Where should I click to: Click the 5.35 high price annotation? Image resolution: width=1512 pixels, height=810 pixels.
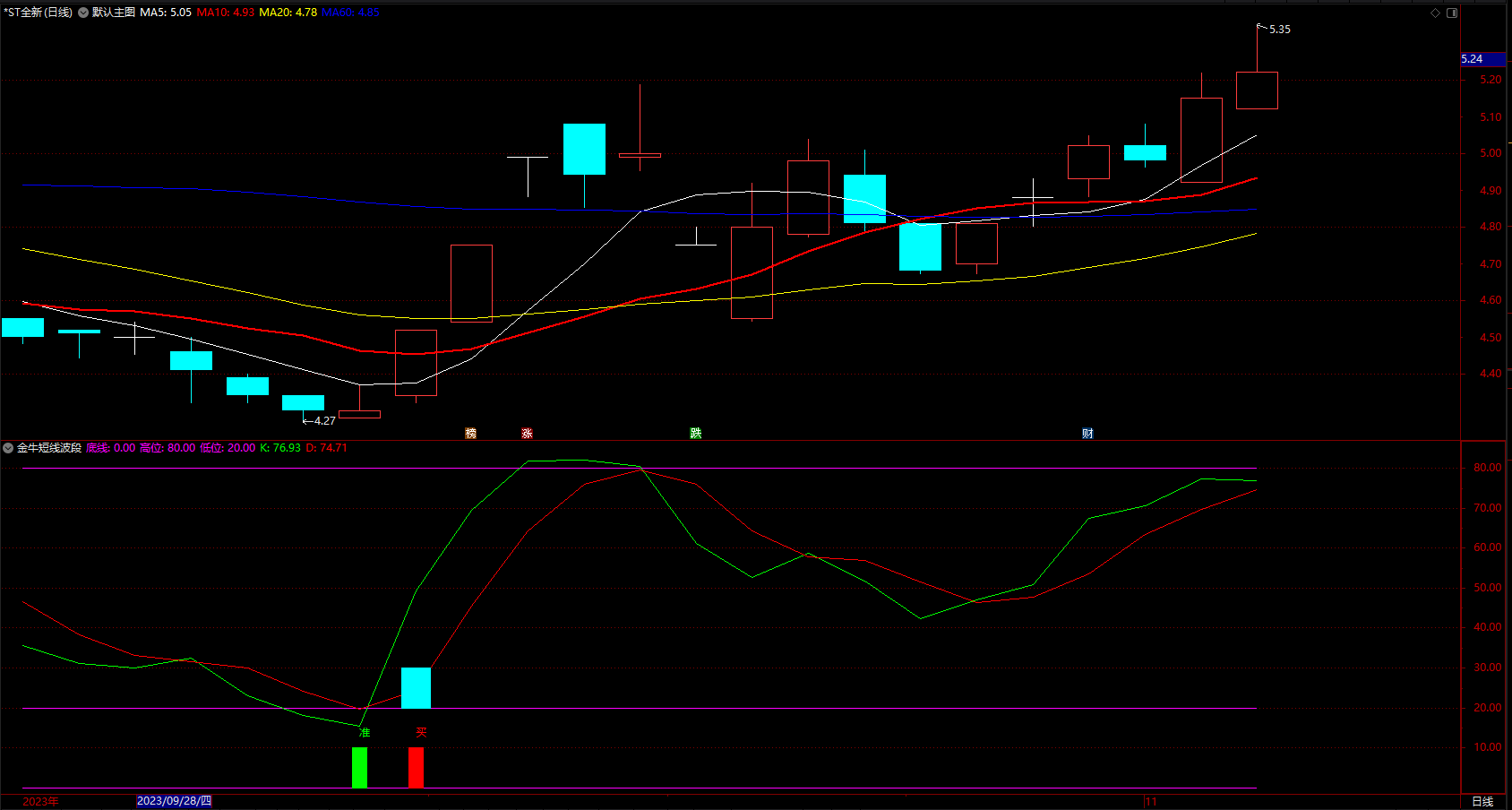point(1280,30)
